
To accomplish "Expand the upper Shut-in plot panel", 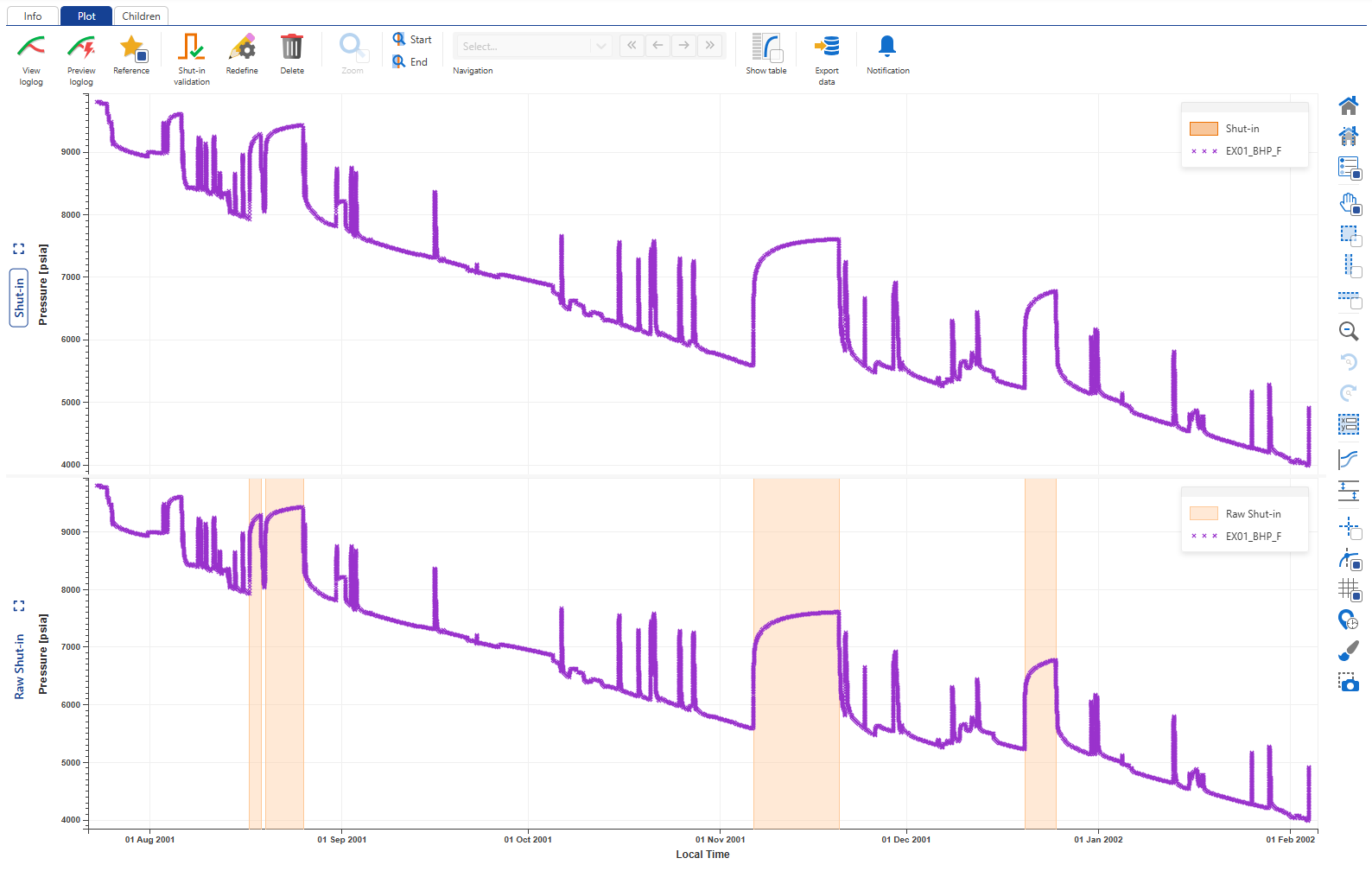I will click(19, 249).
